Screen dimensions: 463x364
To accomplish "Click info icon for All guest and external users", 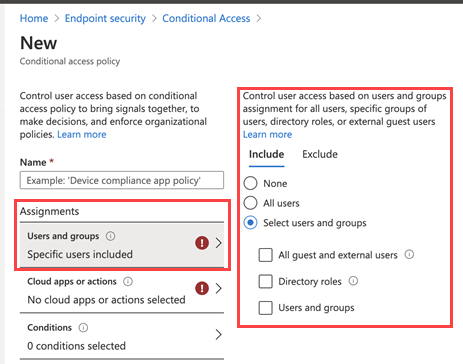I will click(409, 255).
